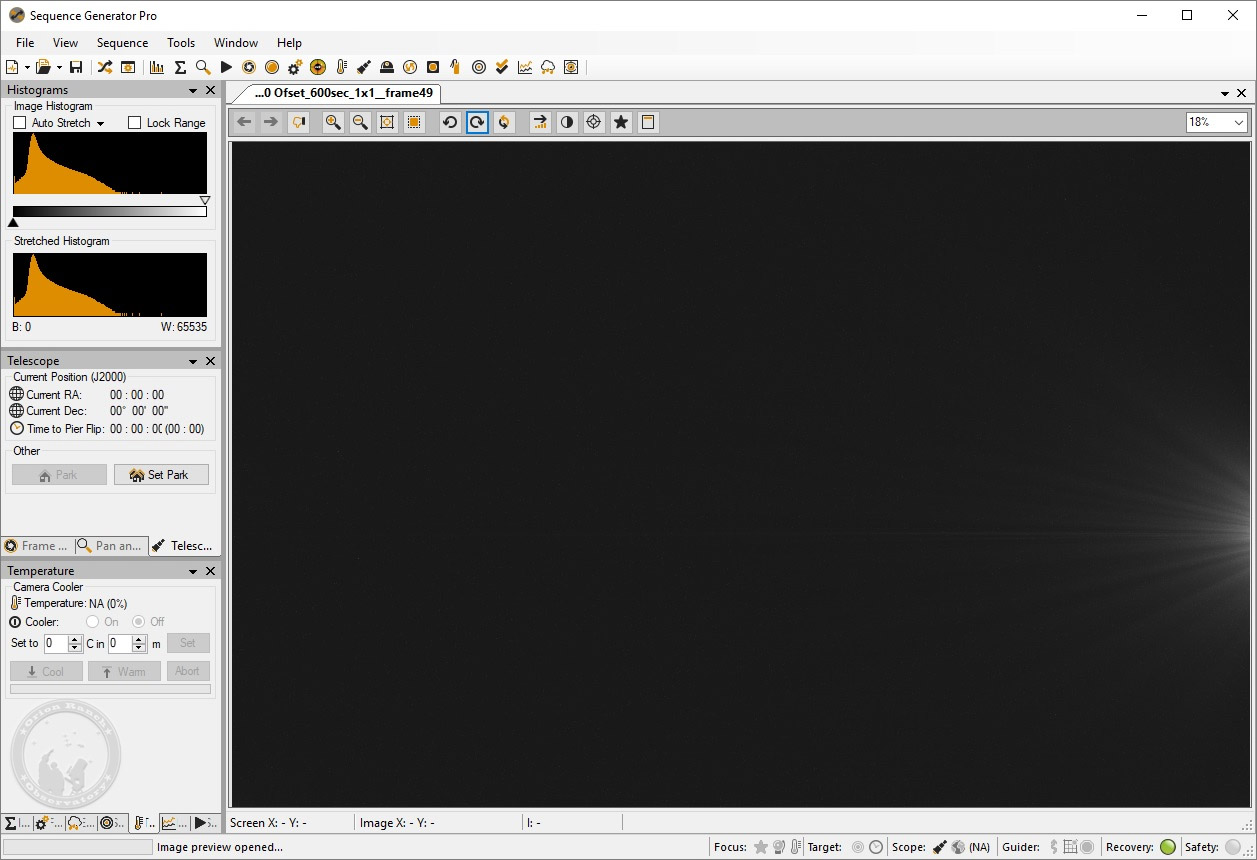The width and height of the screenshot is (1257, 860).
Task: Open the image zoom percentage dropdown
Action: (x=1217, y=122)
